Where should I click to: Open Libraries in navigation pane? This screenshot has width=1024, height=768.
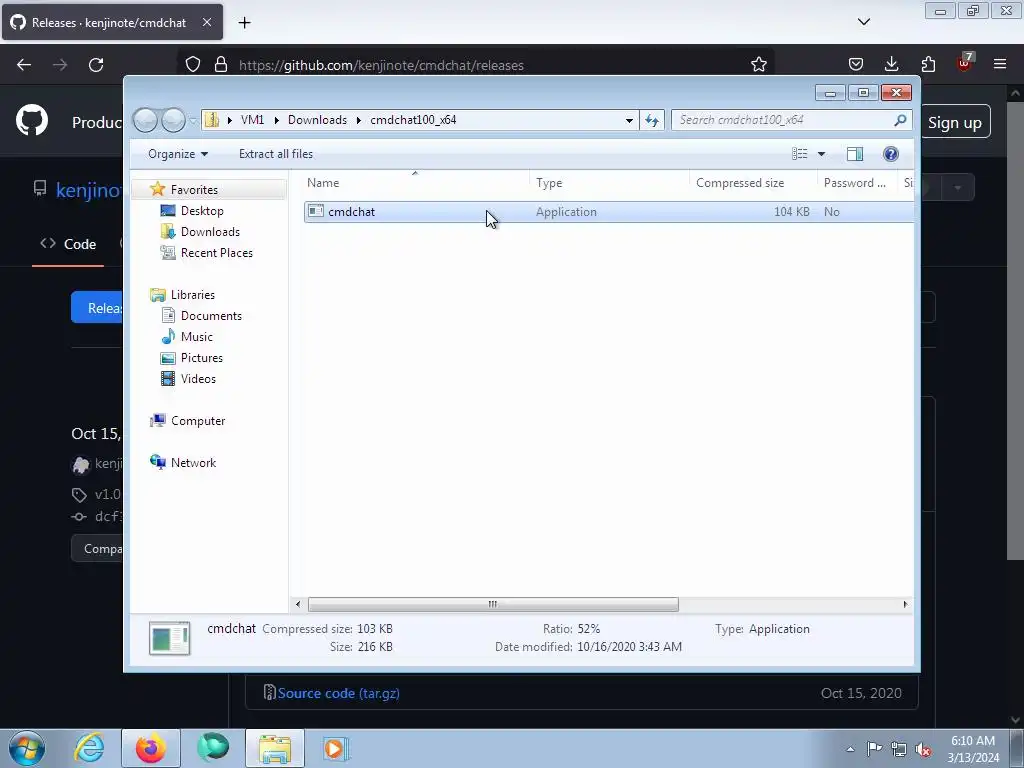point(193,295)
